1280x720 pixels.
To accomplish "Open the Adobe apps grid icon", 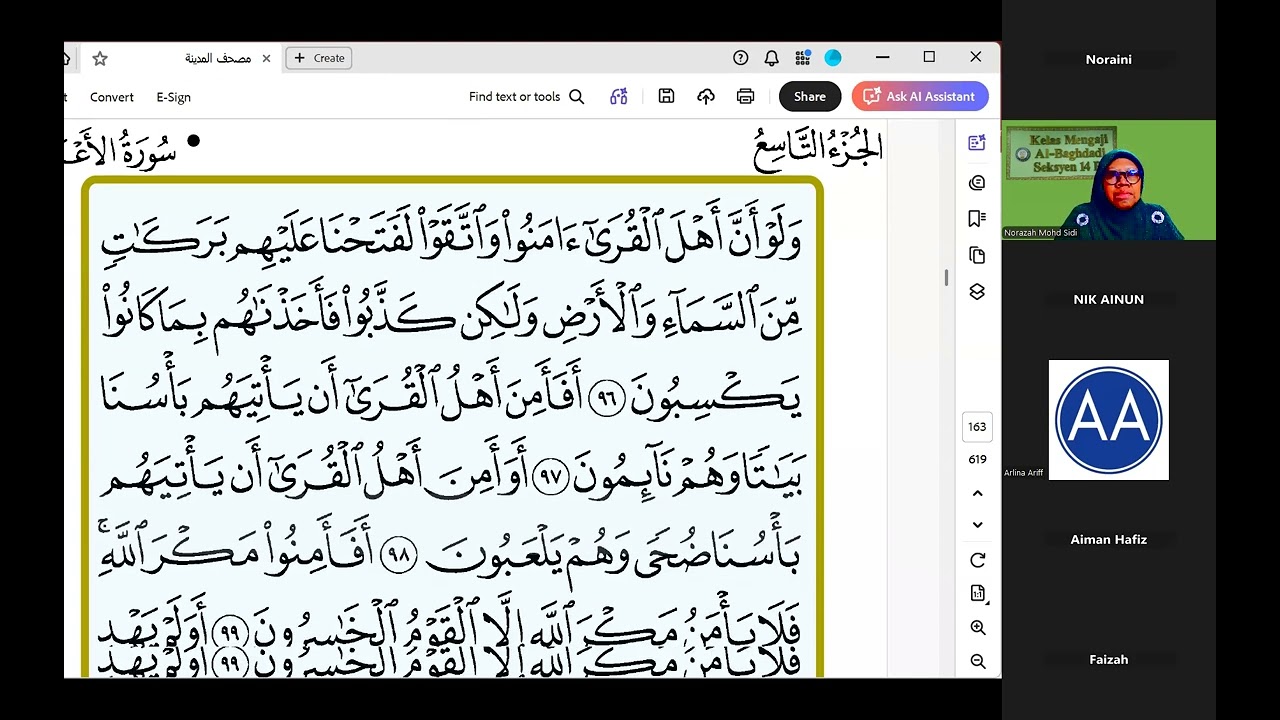I will [x=802, y=58].
